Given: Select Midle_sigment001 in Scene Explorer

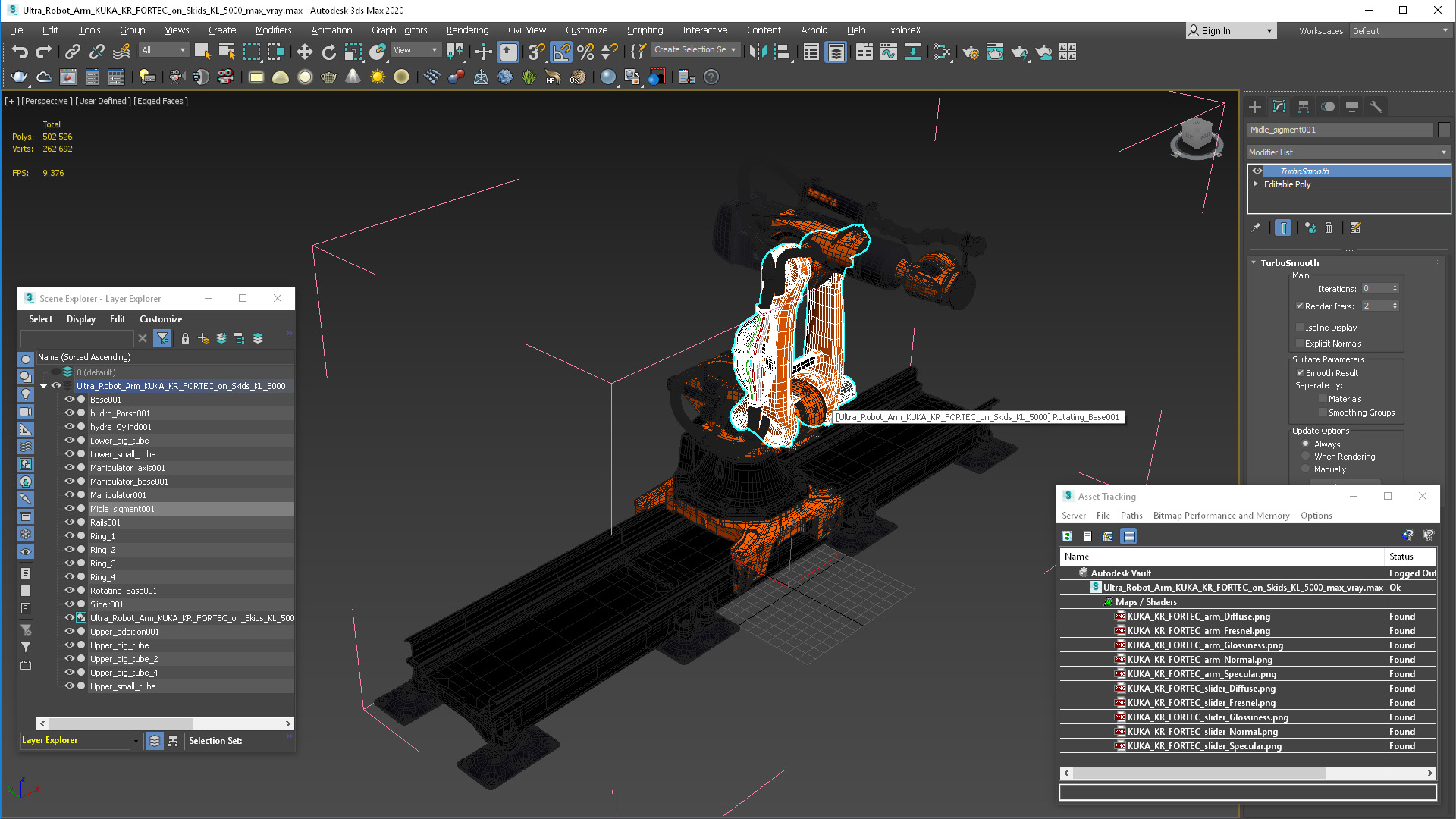Looking at the screenshot, I should tap(122, 509).
